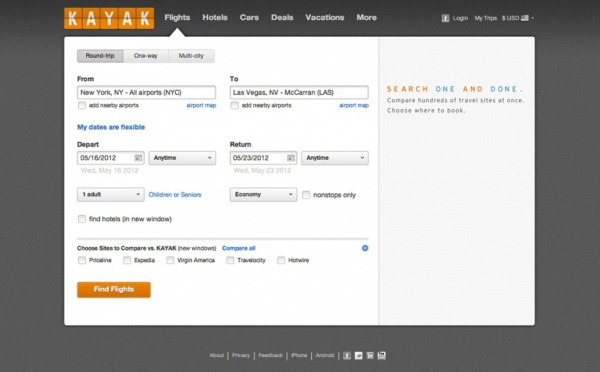Viewport: 600px width, 372px height.
Task: Check add nearby airports under From
Action: tap(82, 105)
